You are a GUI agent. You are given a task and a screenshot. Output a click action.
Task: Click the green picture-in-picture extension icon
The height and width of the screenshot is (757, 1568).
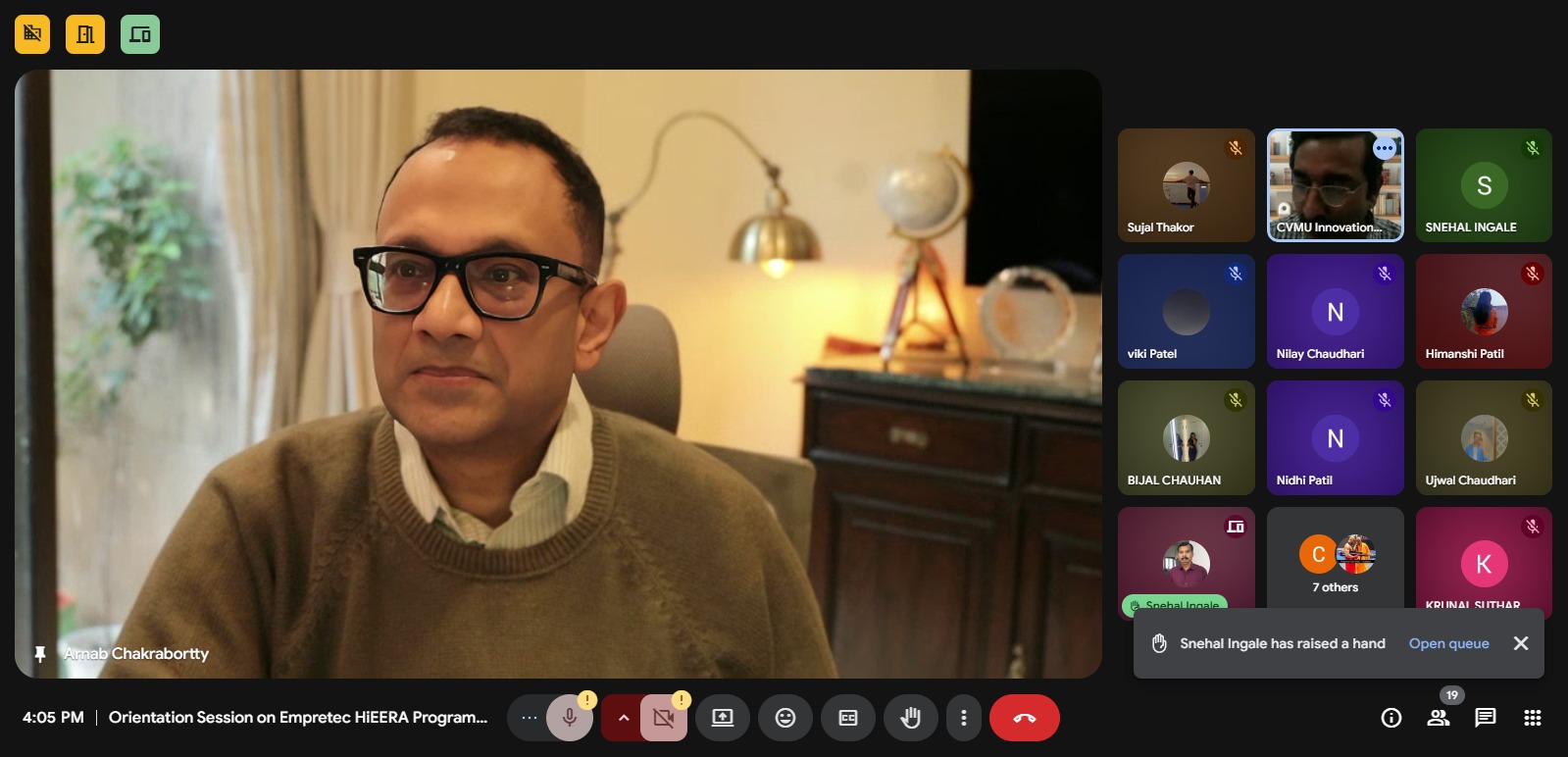[x=140, y=34]
